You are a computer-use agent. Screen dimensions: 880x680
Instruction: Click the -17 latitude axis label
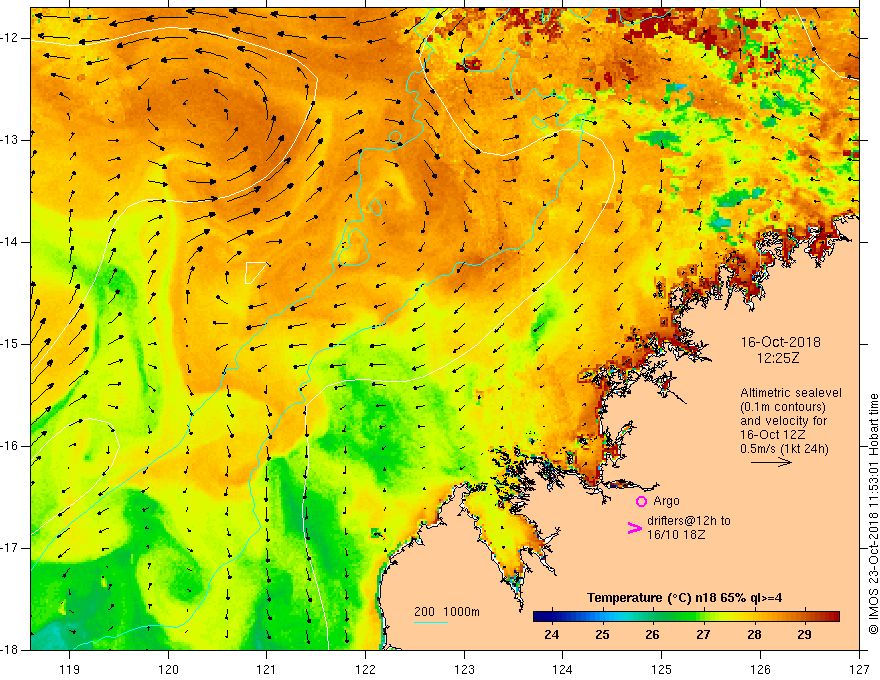[x=10, y=548]
